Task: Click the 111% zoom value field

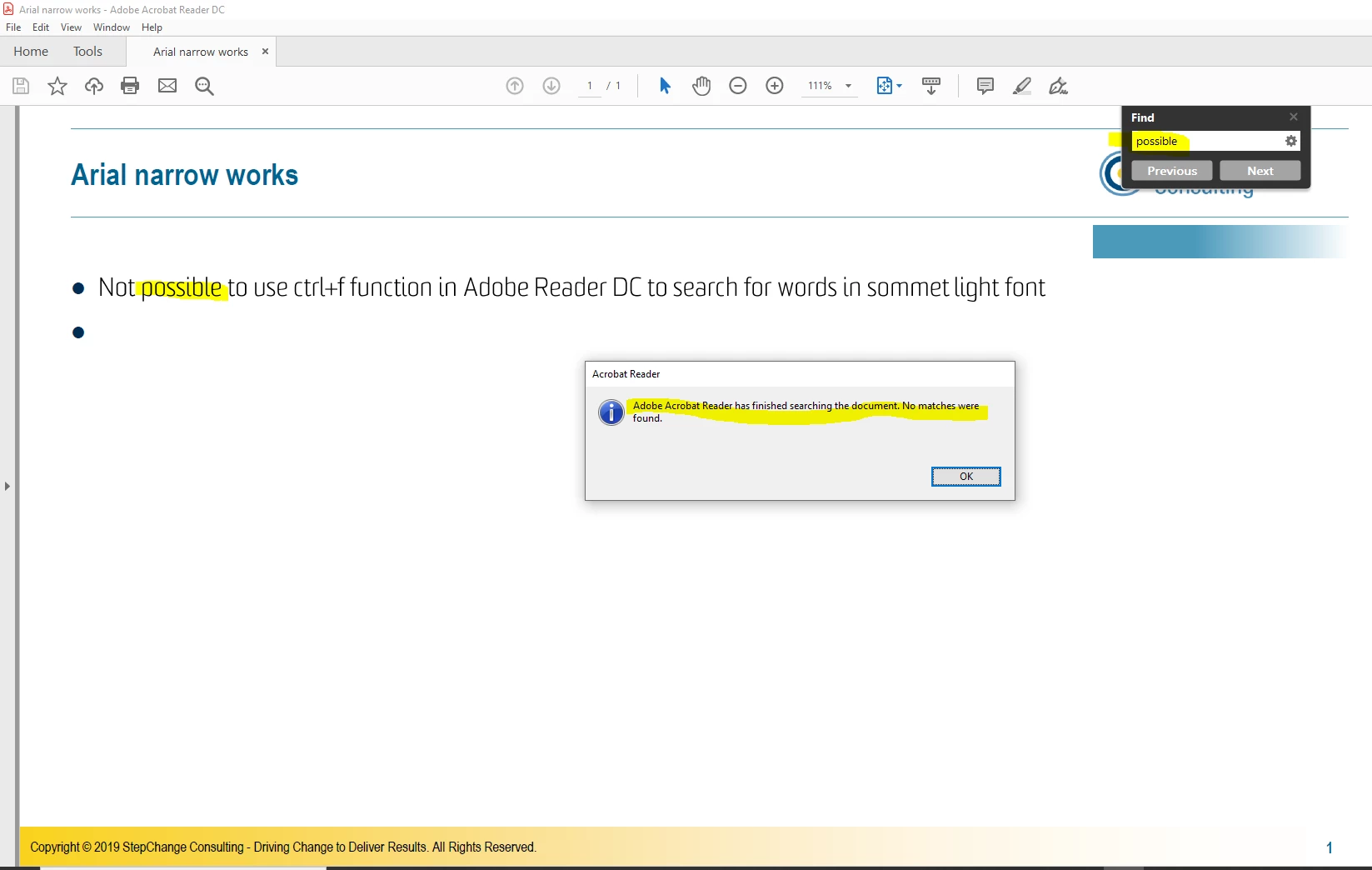Action: 821,86
